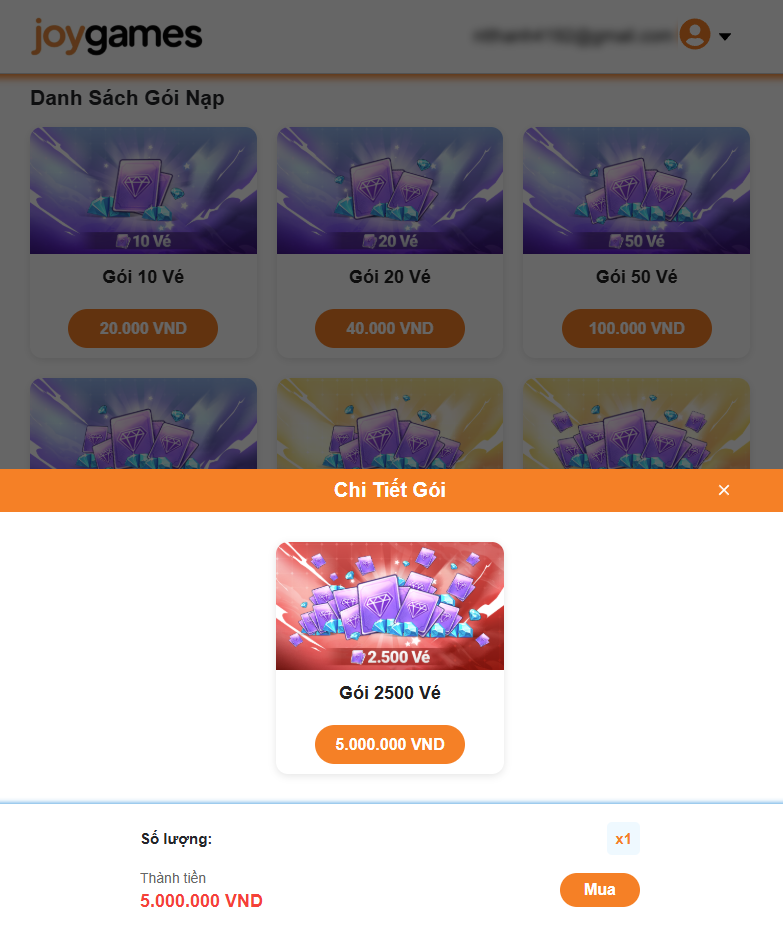Click the Gói 50 Vé title

[637, 277]
